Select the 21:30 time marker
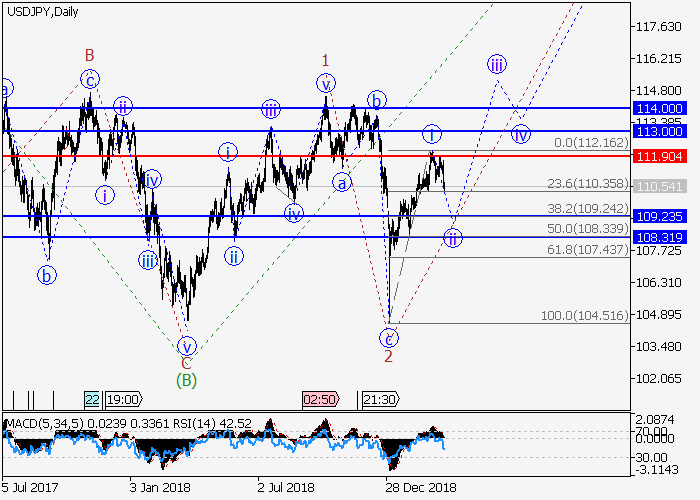The width and height of the screenshot is (700, 500). point(379,399)
